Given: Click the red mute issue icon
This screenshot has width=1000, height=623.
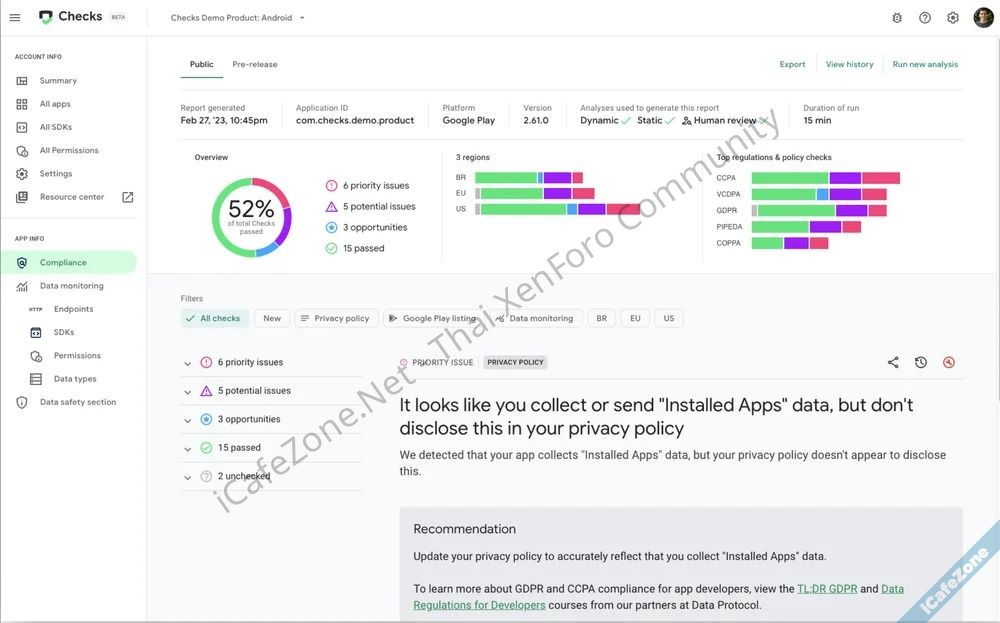Looking at the screenshot, I should [x=949, y=362].
